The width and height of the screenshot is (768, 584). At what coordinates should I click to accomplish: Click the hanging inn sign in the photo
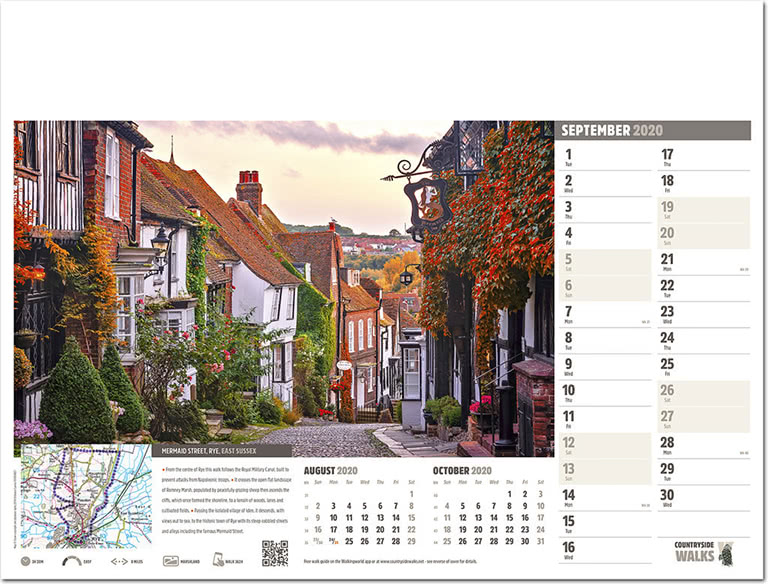click(x=429, y=201)
